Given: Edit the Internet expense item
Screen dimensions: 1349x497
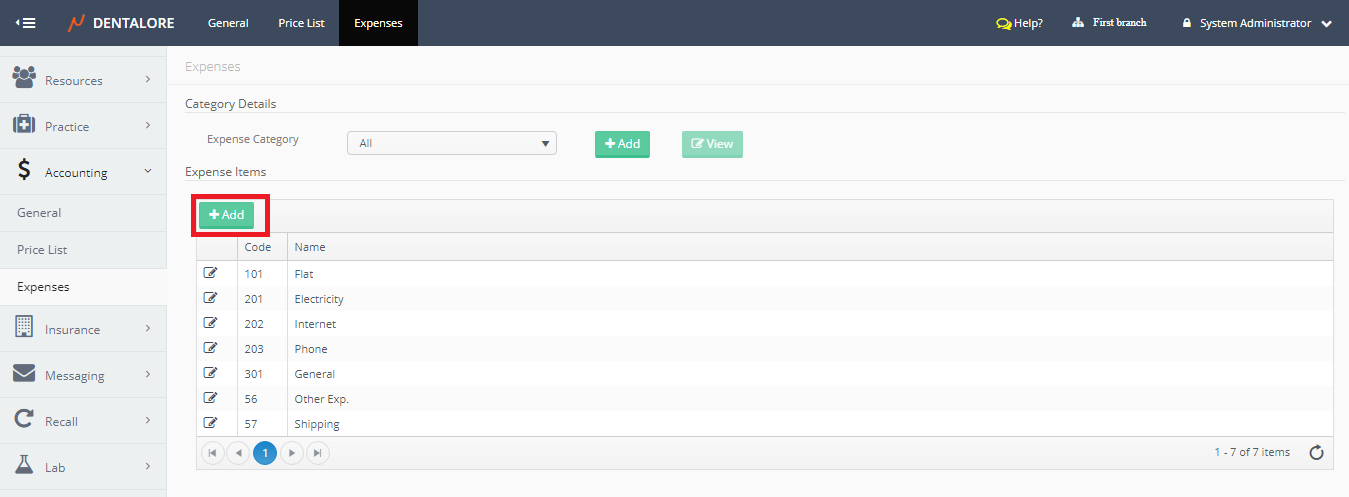Looking at the screenshot, I should click(210, 323).
